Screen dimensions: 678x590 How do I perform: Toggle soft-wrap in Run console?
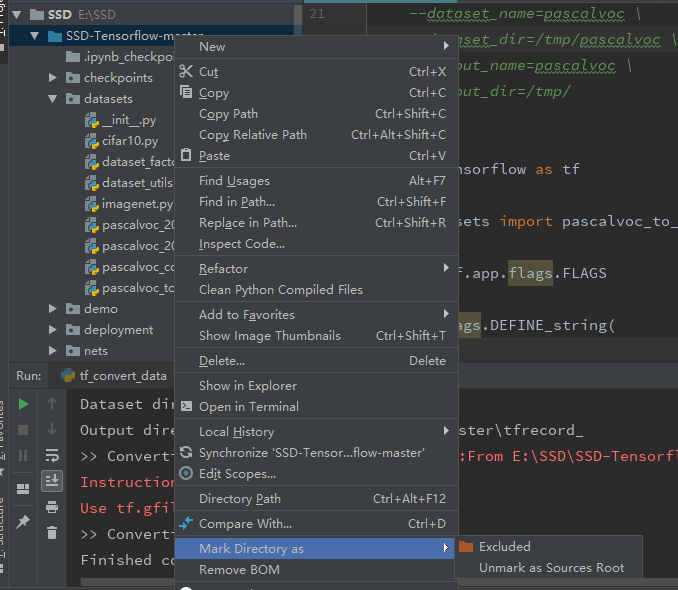point(52,455)
